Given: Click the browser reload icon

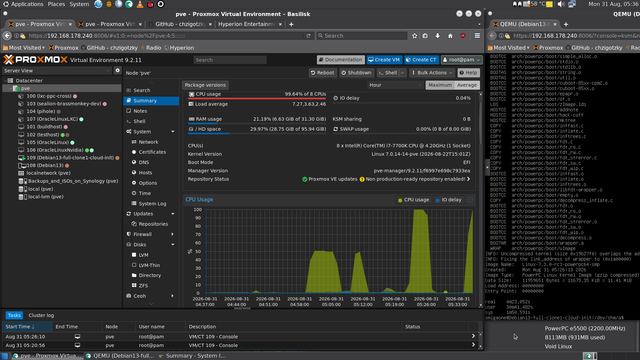Looking at the screenshot, I should click(309, 36).
